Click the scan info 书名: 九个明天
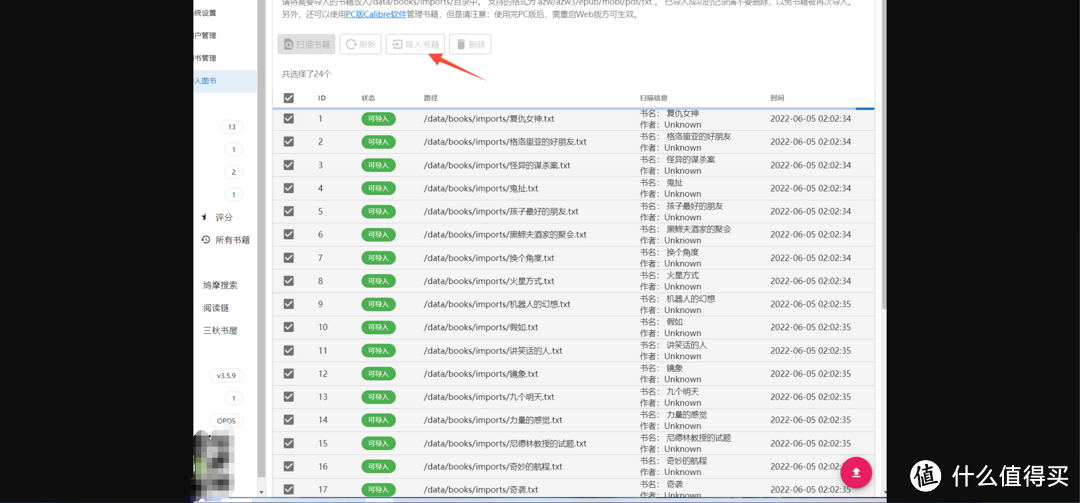Viewport: 1080px width, 503px height. click(x=669, y=391)
